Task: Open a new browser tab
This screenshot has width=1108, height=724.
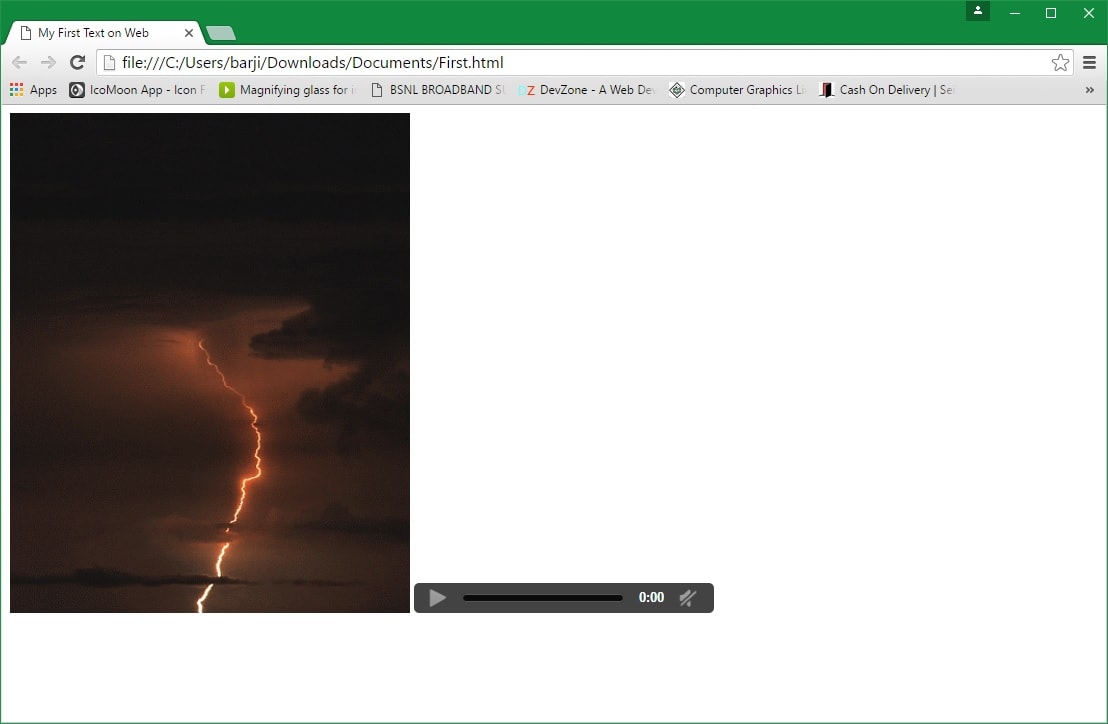Action: coord(220,33)
